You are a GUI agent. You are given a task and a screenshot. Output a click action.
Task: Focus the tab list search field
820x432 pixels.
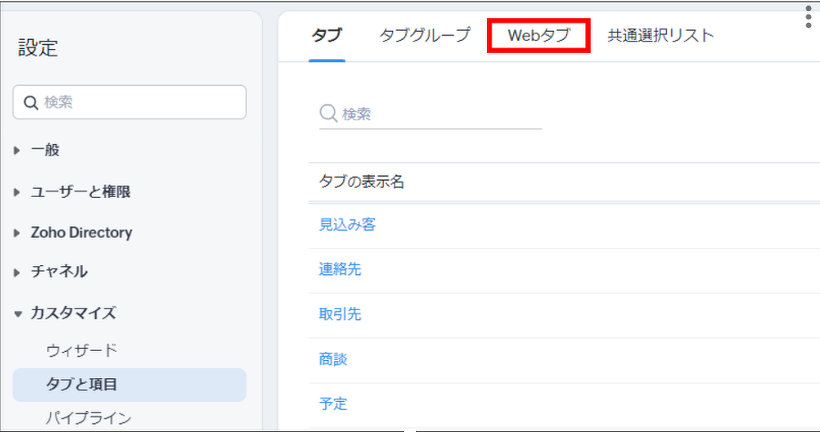440,114
